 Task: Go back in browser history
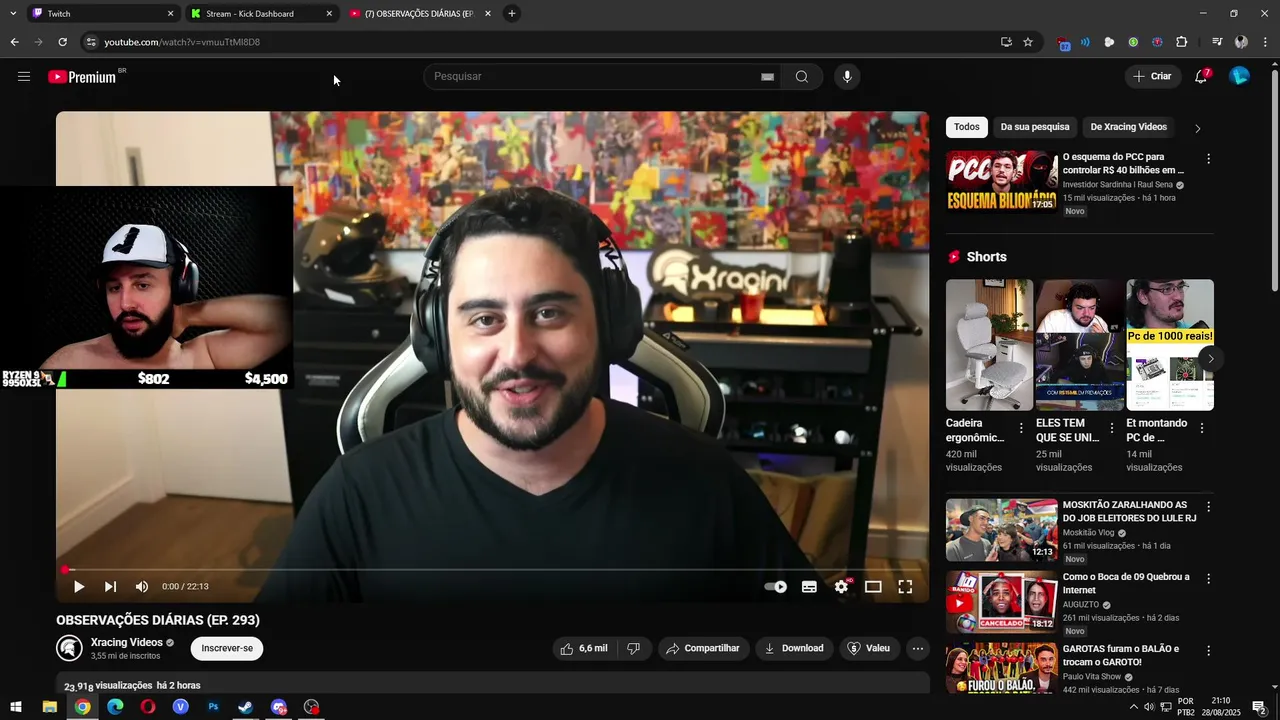(x=14, y=42)
